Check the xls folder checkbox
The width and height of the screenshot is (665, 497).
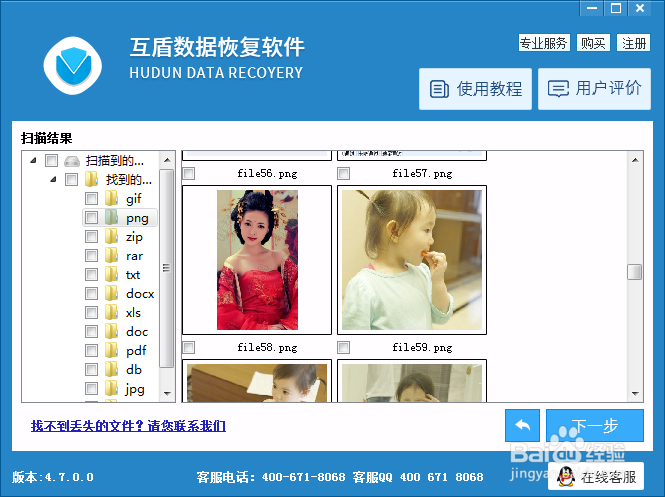91,313
